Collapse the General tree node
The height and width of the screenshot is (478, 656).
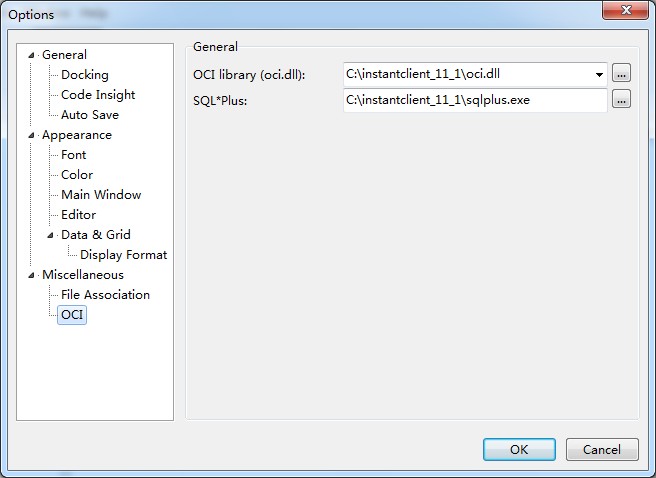(32, 55)
